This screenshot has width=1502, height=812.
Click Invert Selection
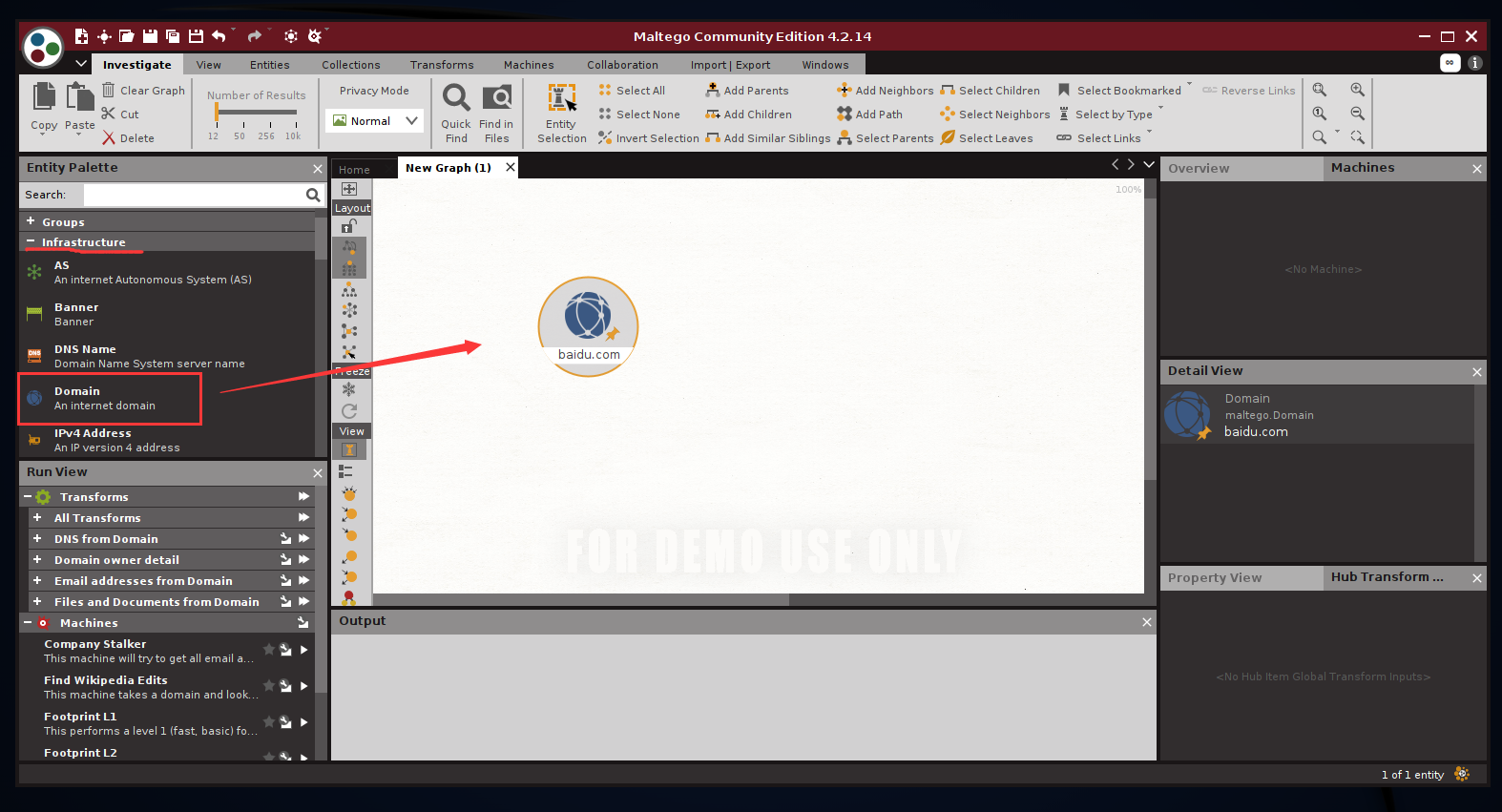(x=649, y=138)
